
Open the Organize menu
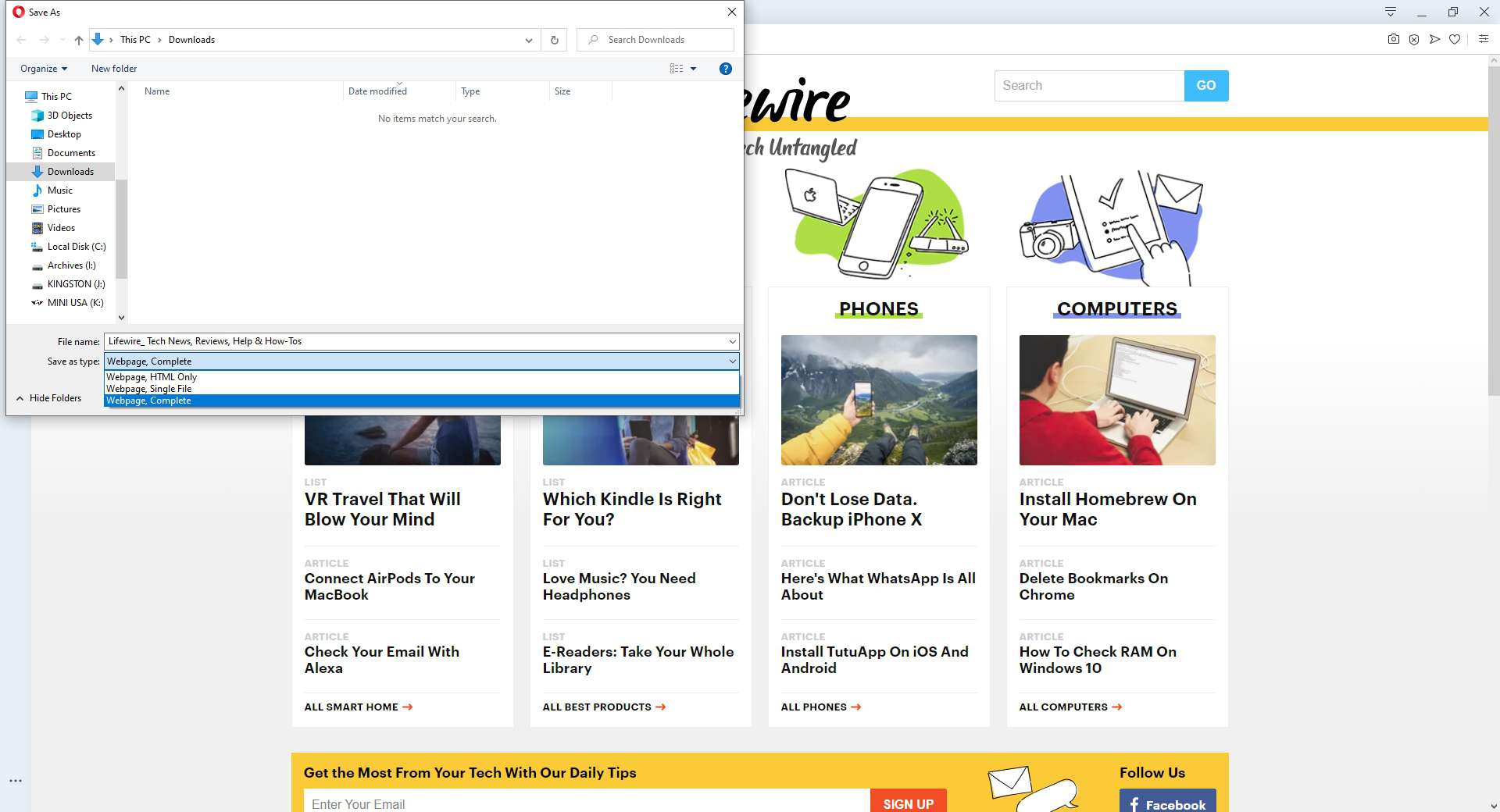pyautogui.click(x=44, y=69)
